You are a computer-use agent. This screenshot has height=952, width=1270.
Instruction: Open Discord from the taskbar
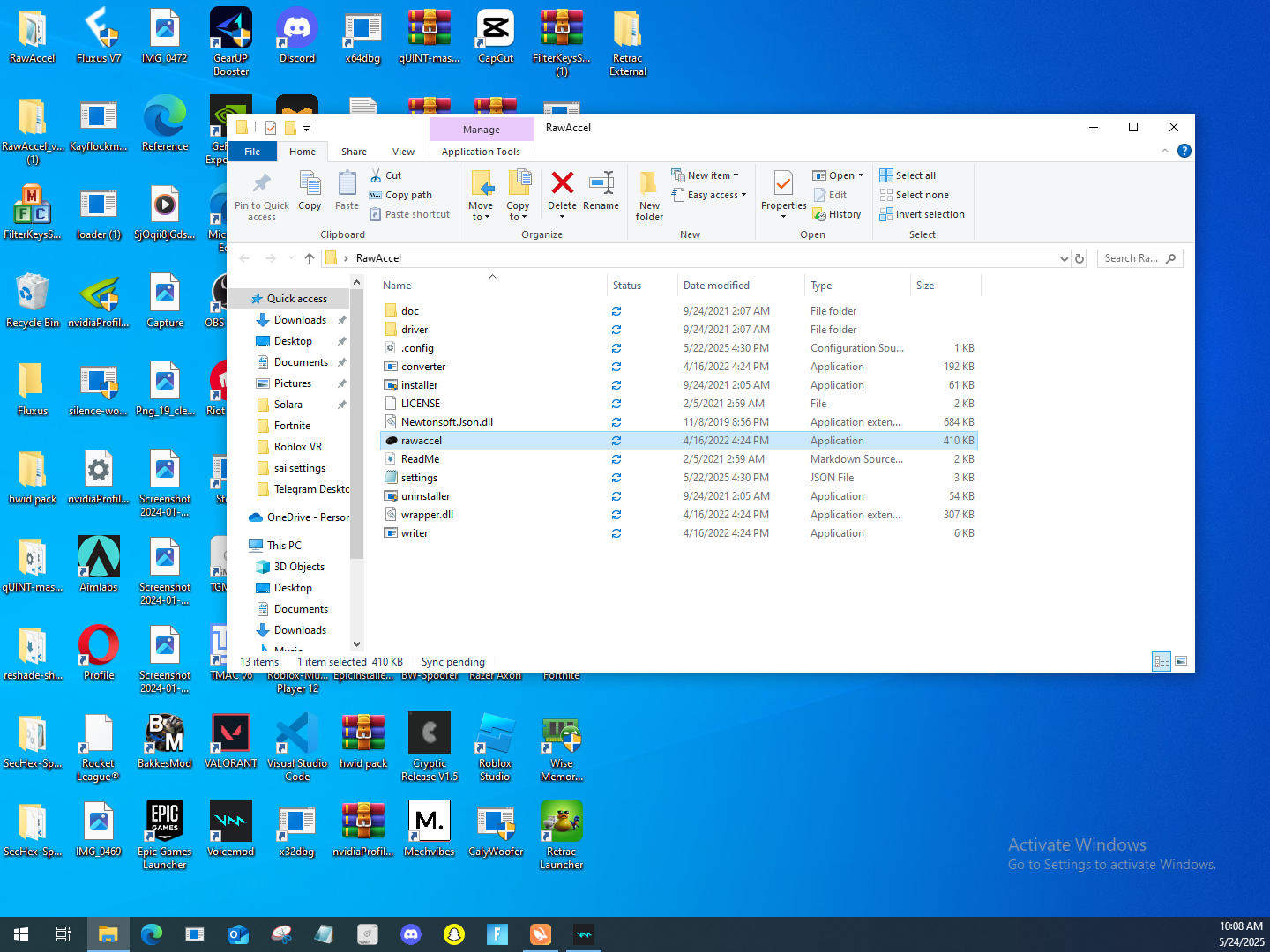410,934
